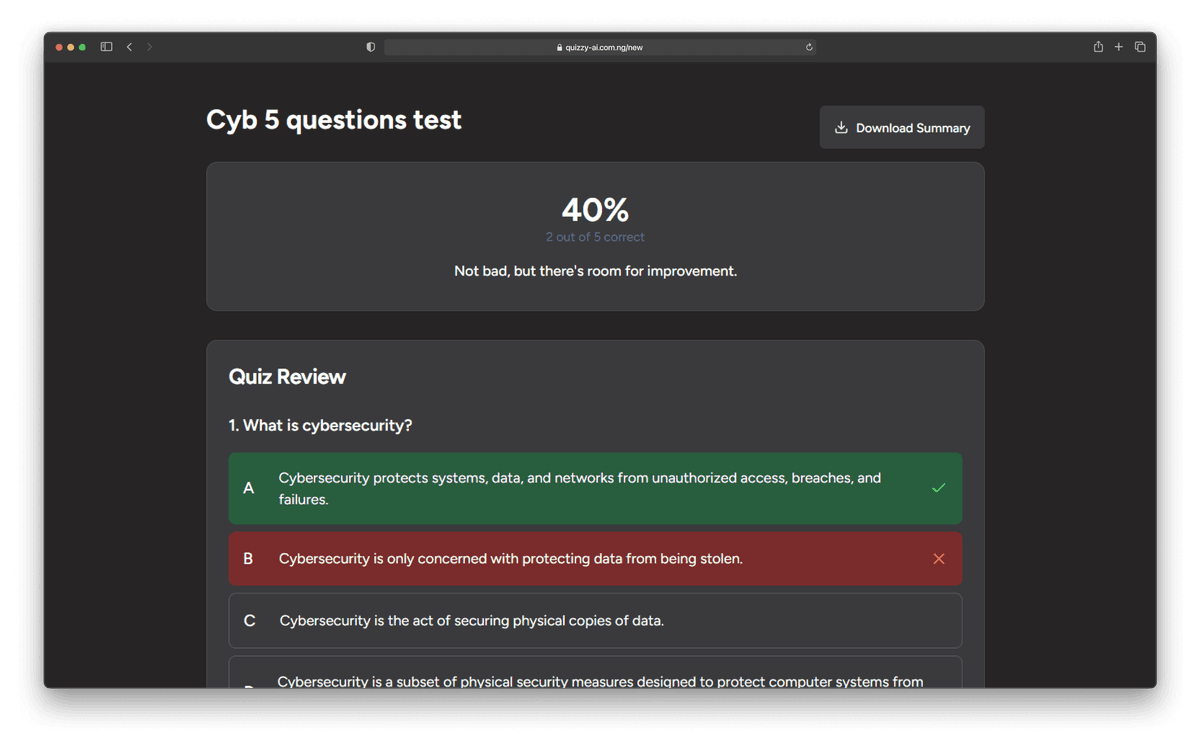Select answer option C for question 1
This screenshot has height=743, width=1200.
[x=595, y=620]
